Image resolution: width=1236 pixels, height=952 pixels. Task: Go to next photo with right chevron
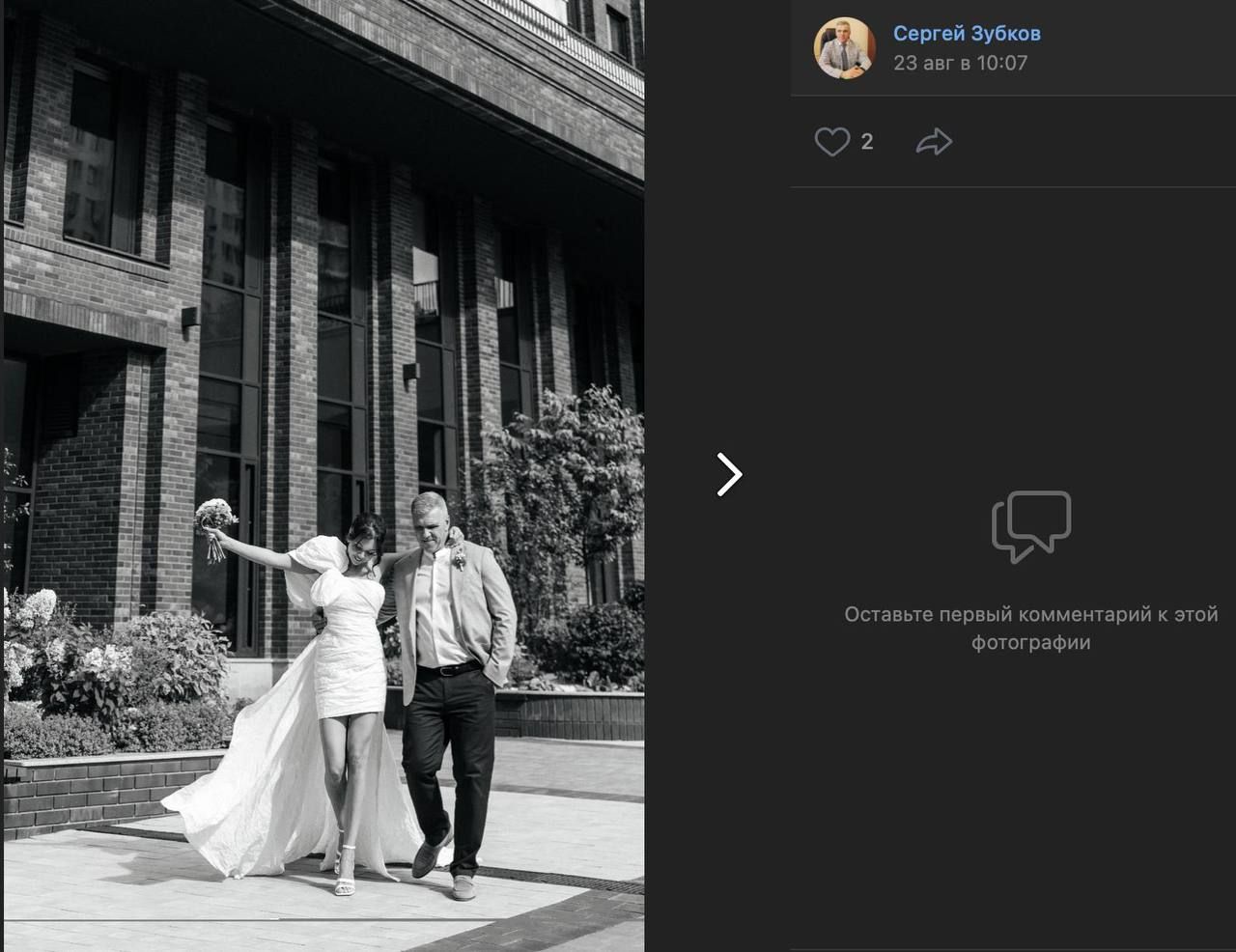click(729, 474)
